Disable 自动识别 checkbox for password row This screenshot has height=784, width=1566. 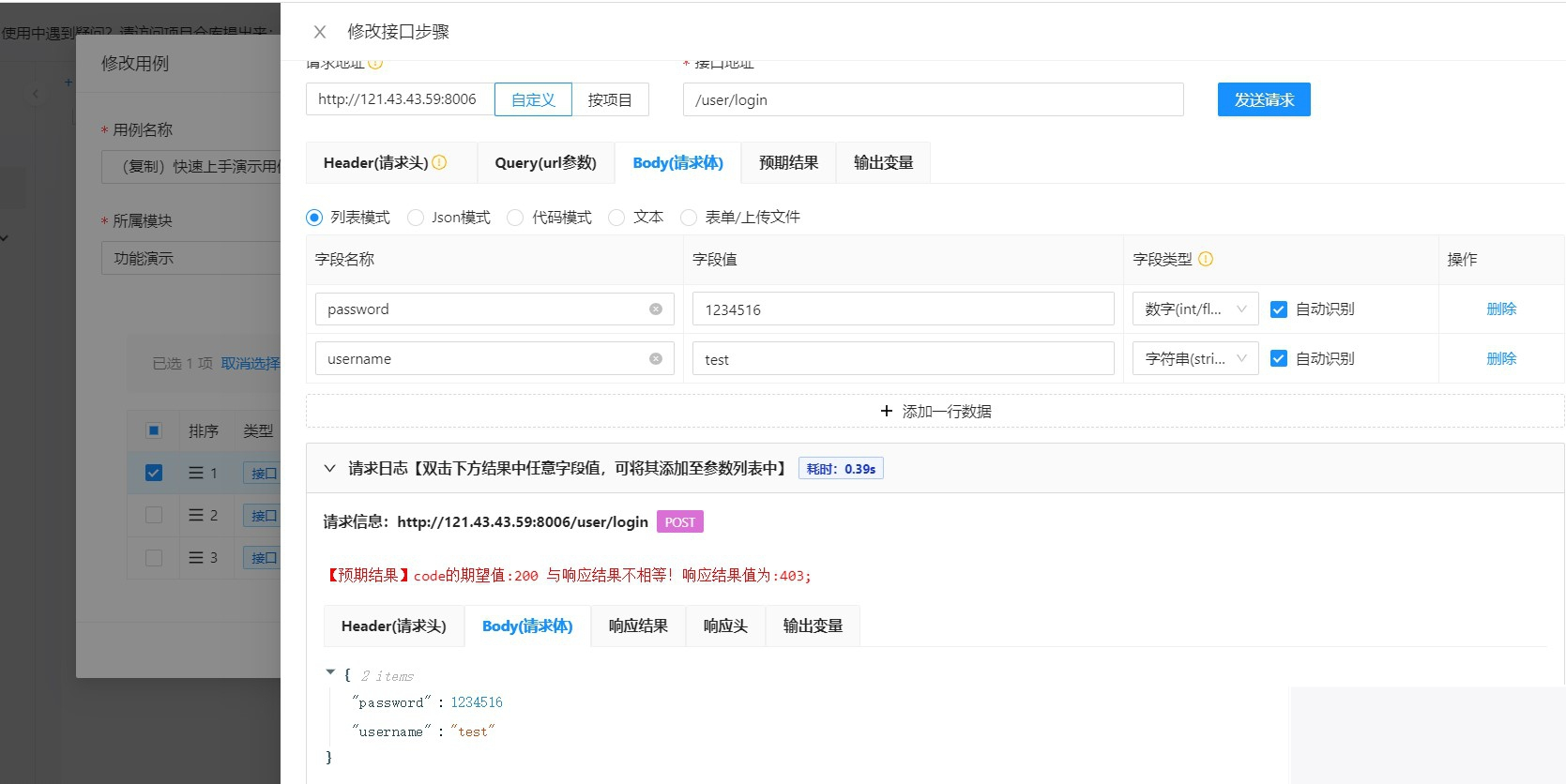pyautogui.click(x=1278, y=309)
